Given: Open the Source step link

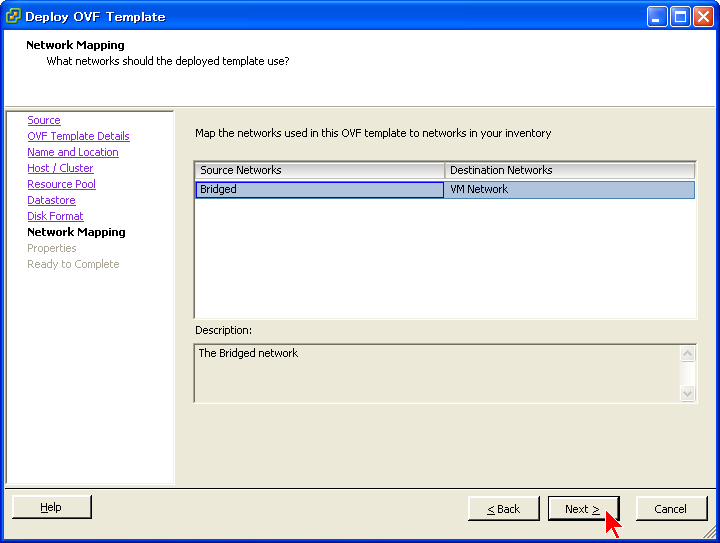Looking at the screenshot, I should pos(44,120).
